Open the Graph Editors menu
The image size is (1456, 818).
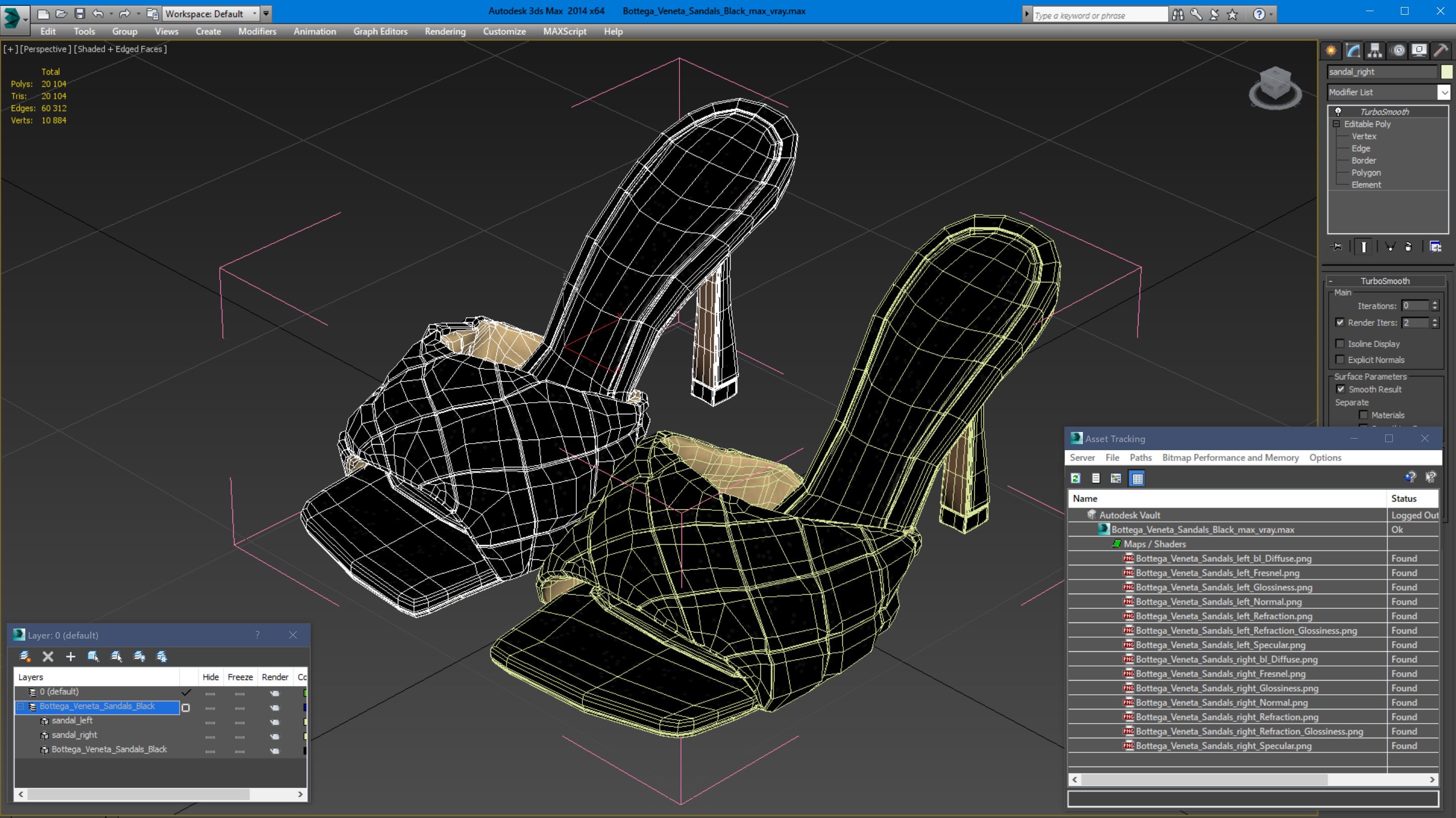point(380,32)
